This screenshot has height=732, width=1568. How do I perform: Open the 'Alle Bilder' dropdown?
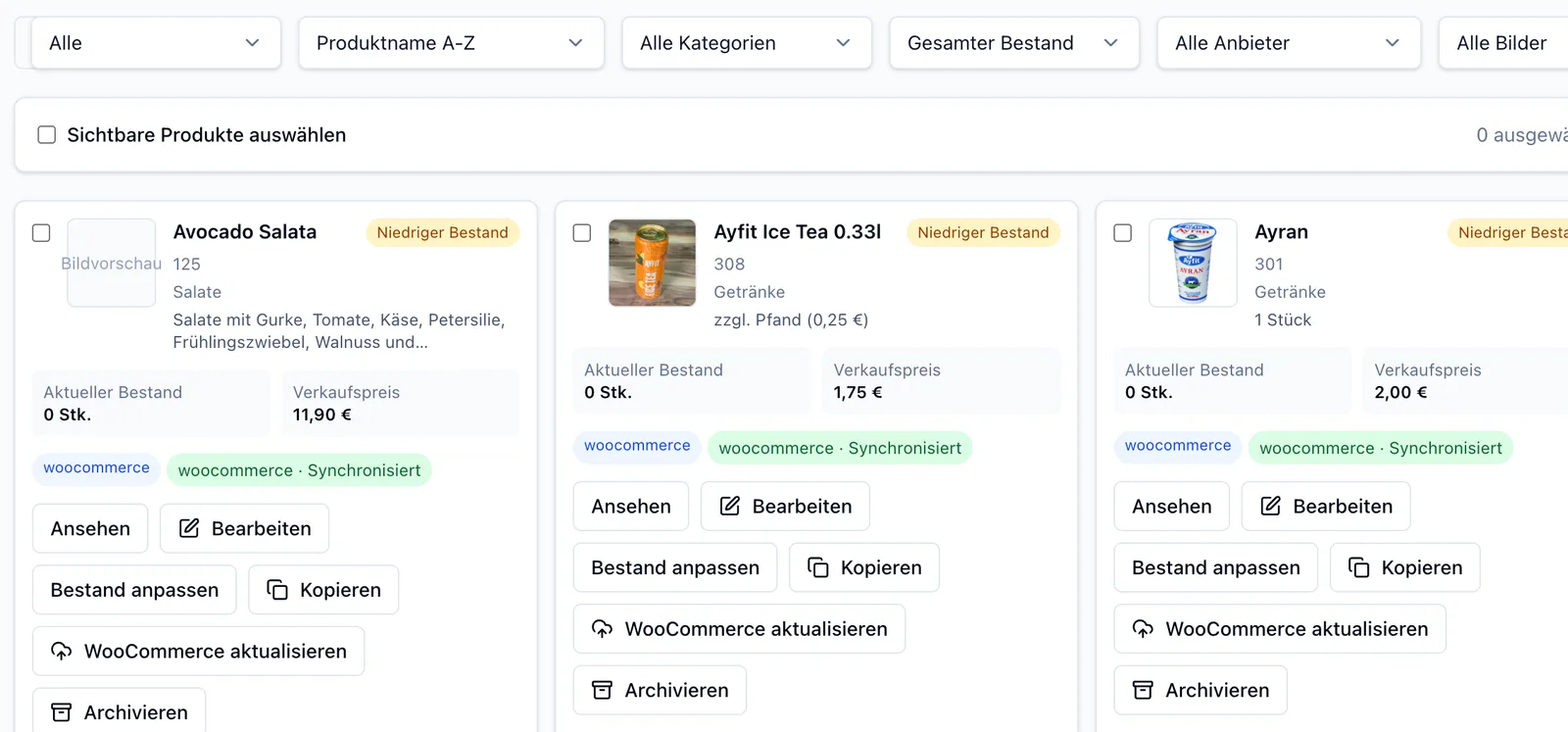click(x=1503, y=43)
